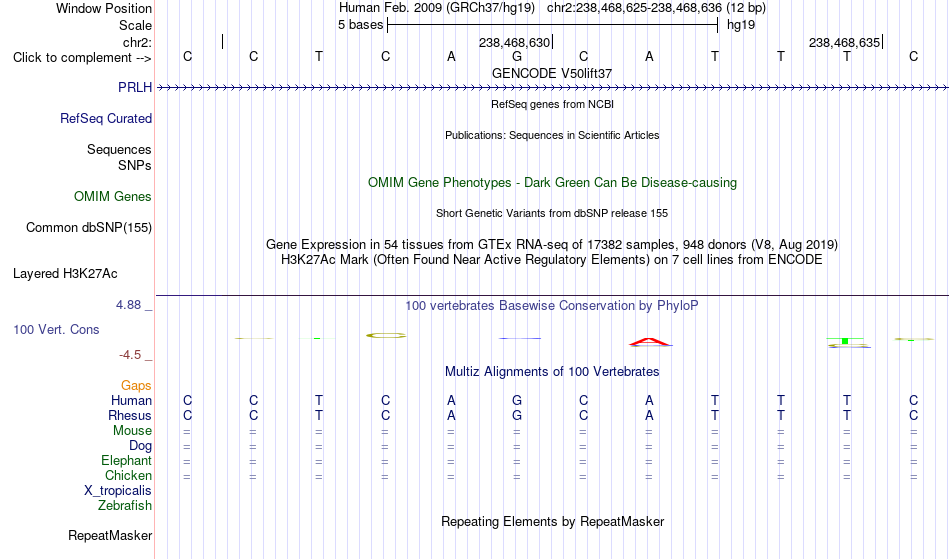Viewport: 950px width, 559px height.
Task: Select the 'chr2:238,468,625-238,468,636 (12 bp)' position text
Action: [656, 8]
